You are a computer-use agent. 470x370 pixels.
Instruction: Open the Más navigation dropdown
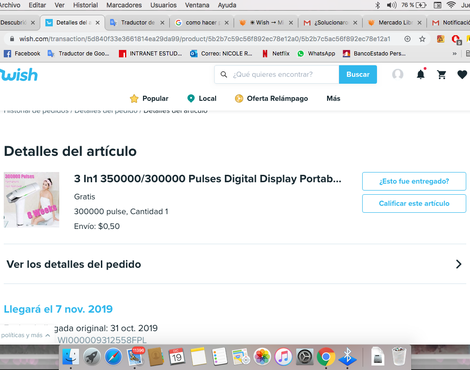(x=333, y=99)
